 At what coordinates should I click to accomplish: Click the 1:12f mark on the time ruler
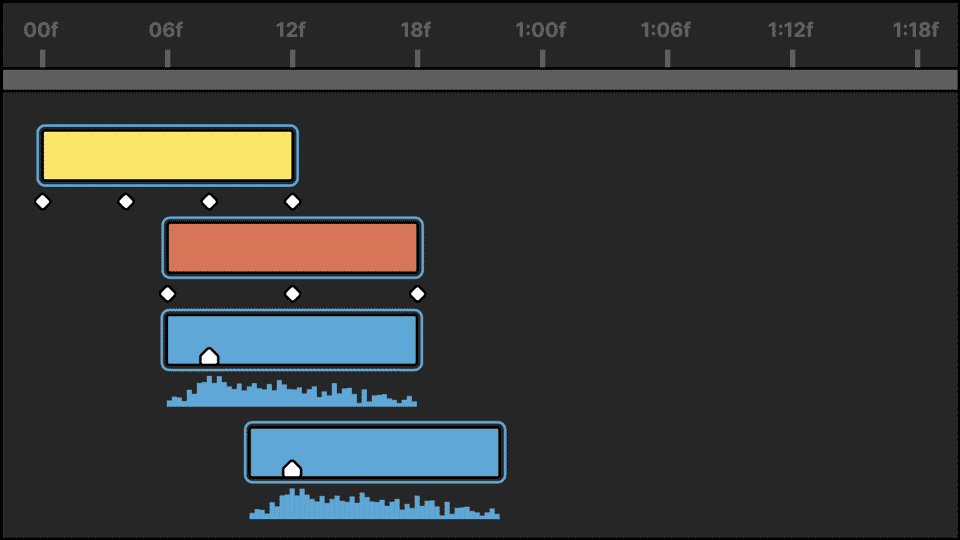[x=792, y=58]
